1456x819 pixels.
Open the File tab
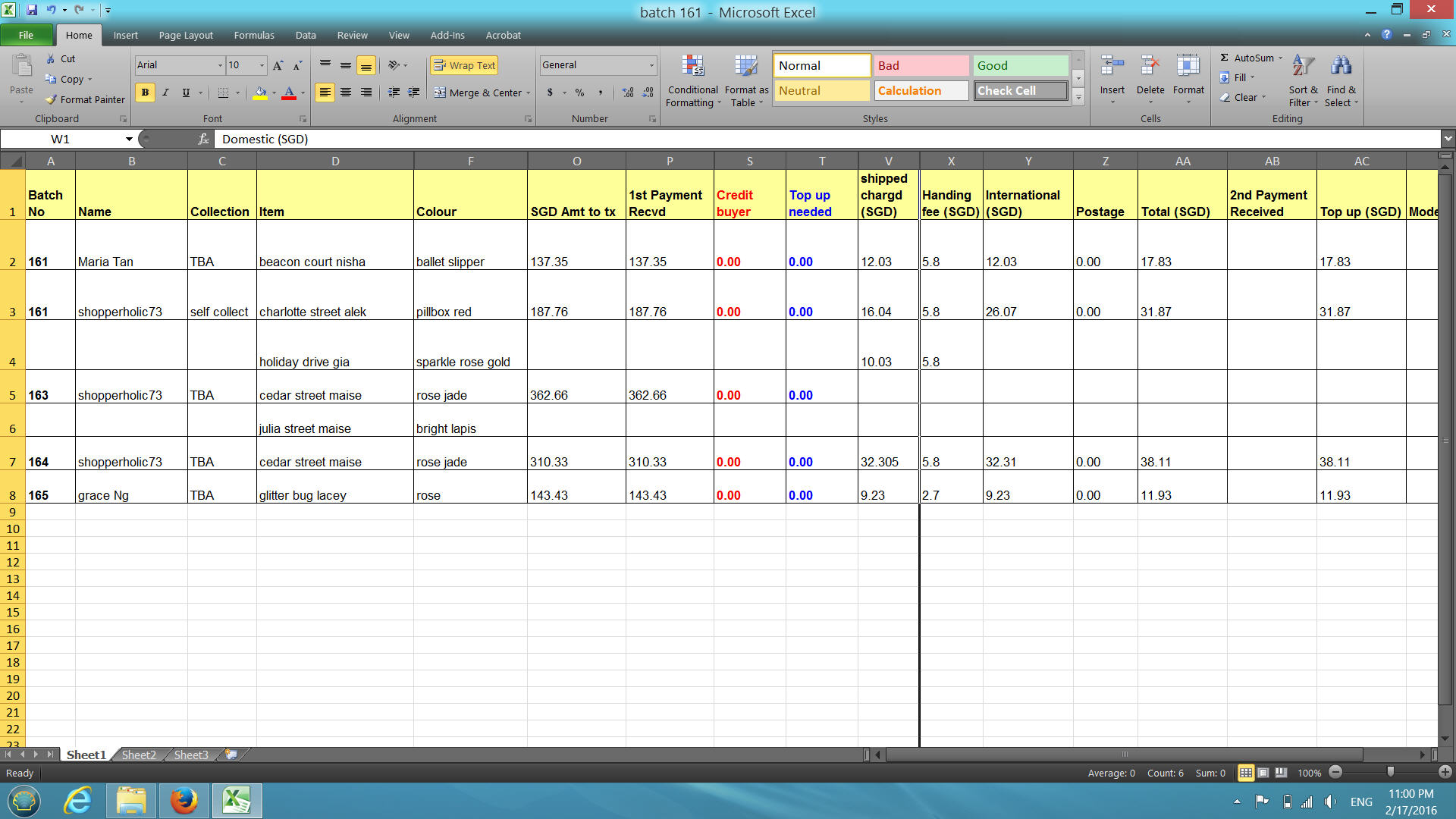click(x=27, y=35)
